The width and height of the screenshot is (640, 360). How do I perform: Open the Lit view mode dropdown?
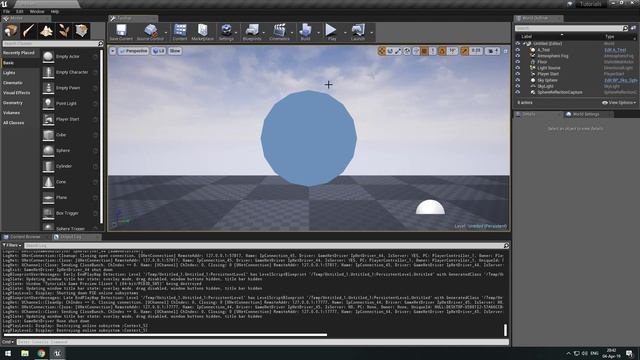click(158, 51)
